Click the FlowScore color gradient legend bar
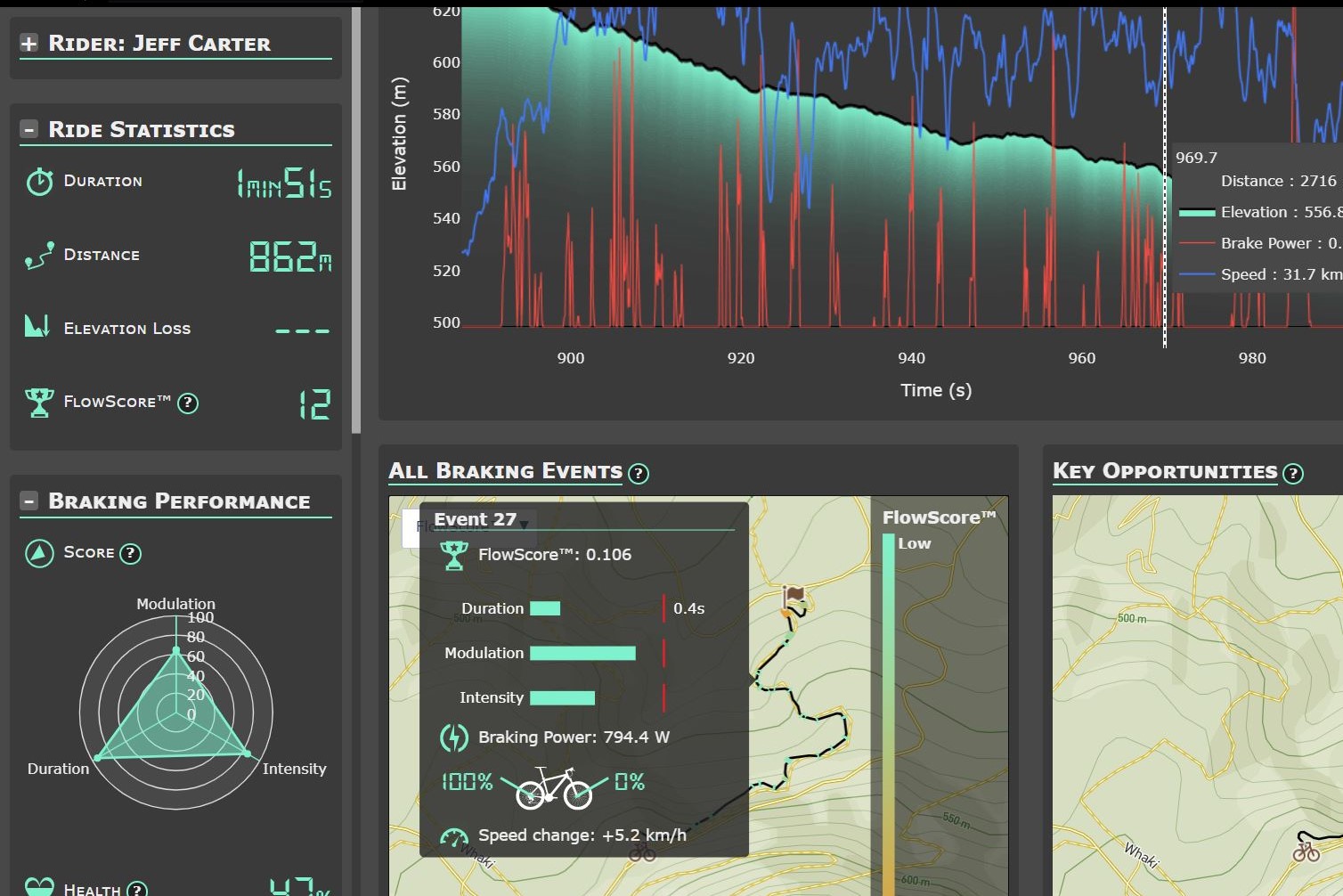This screenshot has height=896, width=1343. [x=888, y=713]
